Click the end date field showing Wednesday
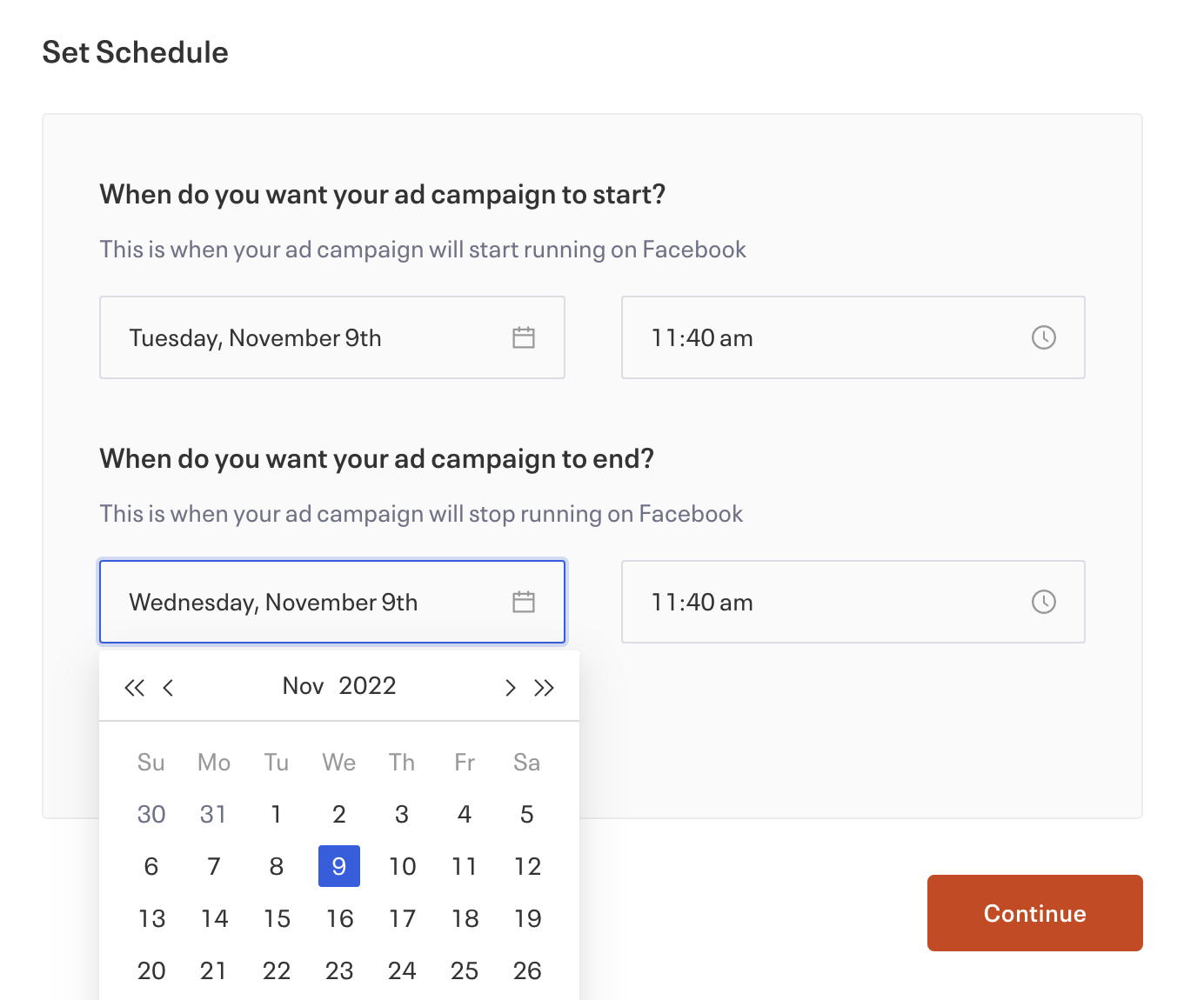This screenshot has height=1000, width=1204. pyautogui.click(x=304, y=602)
